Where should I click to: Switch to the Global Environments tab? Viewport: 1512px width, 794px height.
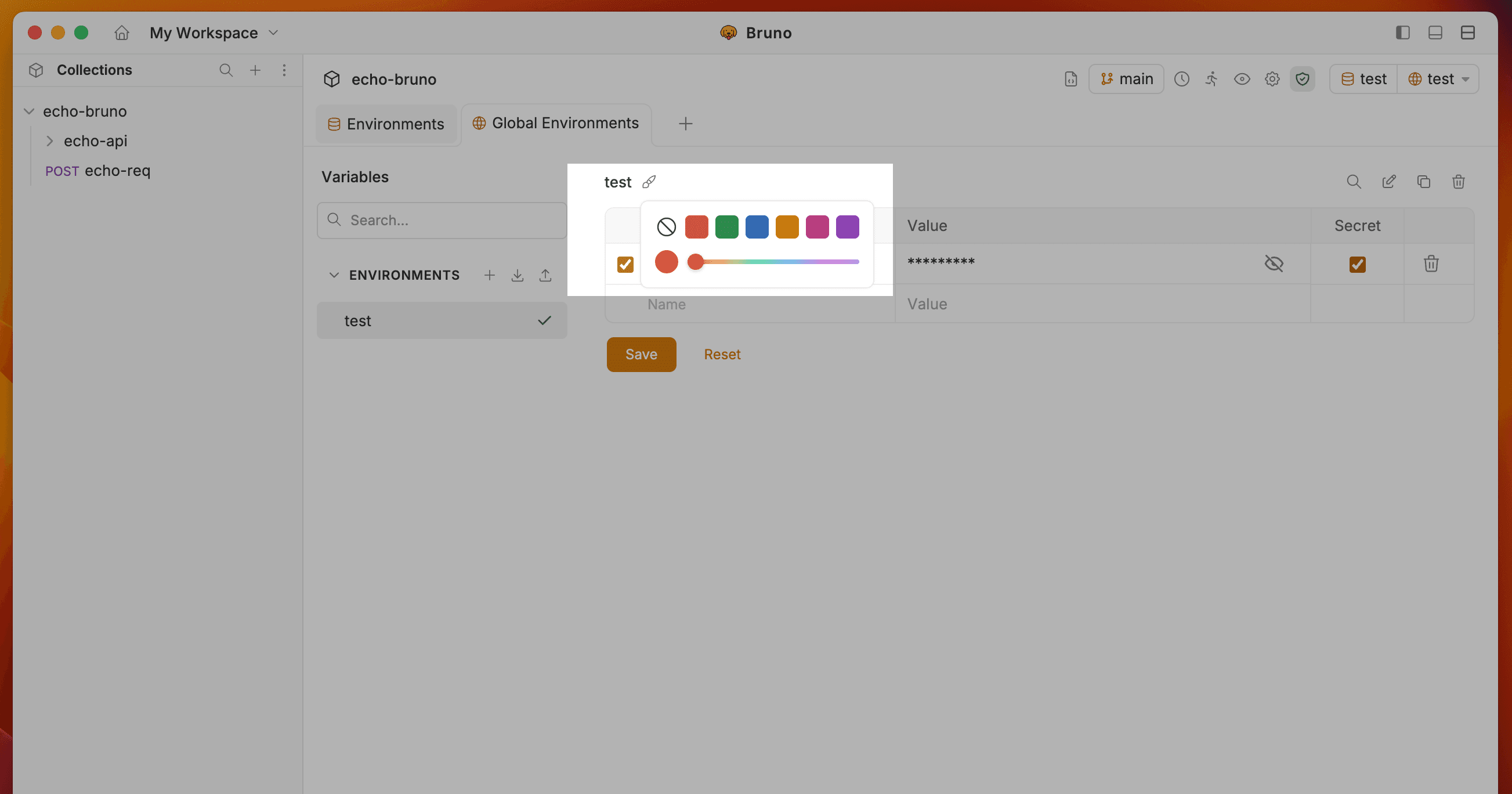point(555,123)
